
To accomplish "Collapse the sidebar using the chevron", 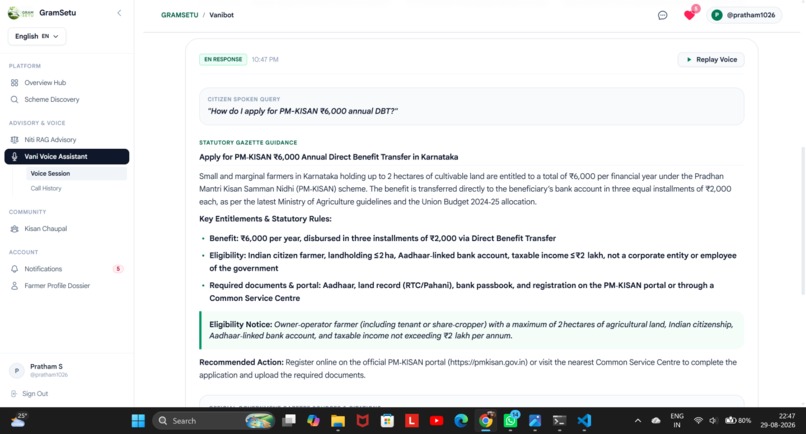I will pyautogui.click(x=119, y=13).
